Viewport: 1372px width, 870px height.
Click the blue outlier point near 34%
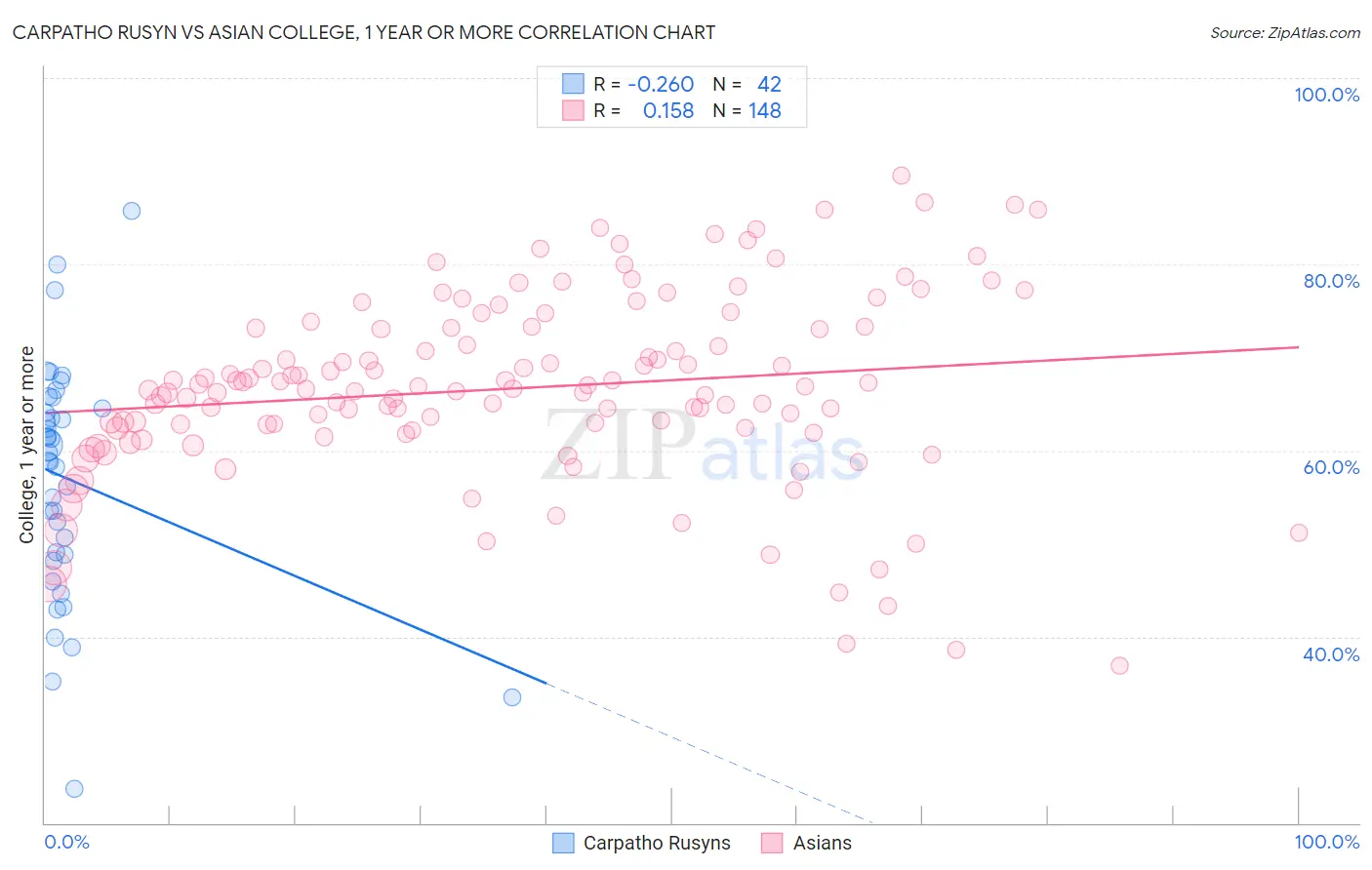pos(512,697)
